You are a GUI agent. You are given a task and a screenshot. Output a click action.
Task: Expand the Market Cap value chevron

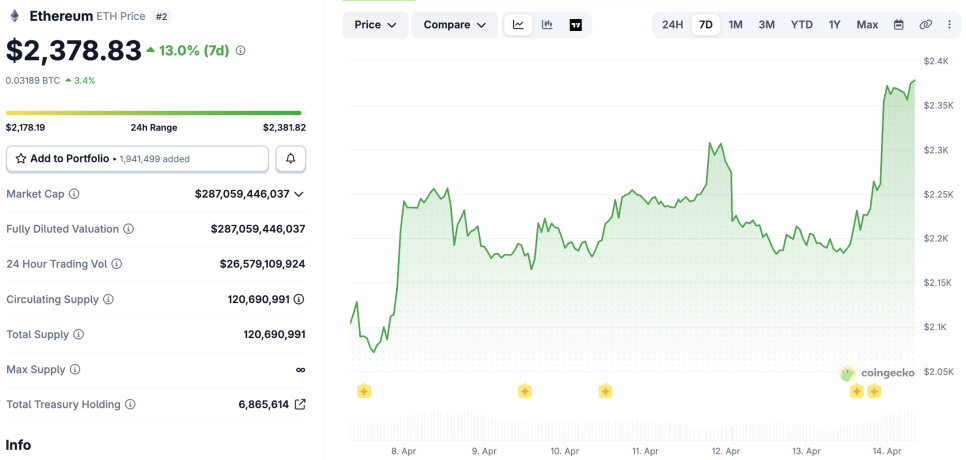pyautogui.click(x=299, y=194)
